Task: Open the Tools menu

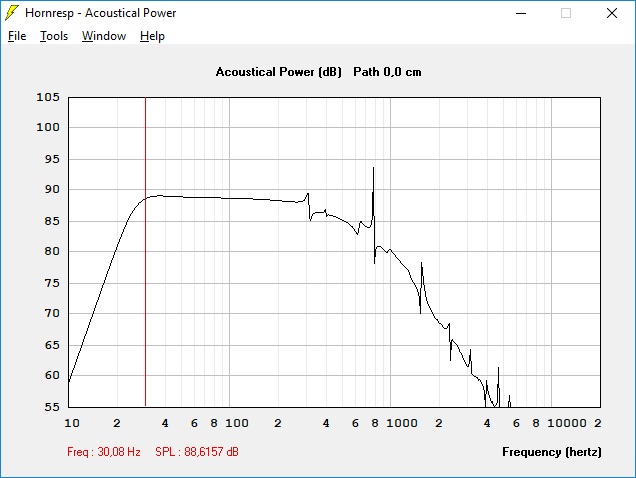Action: 54,36
